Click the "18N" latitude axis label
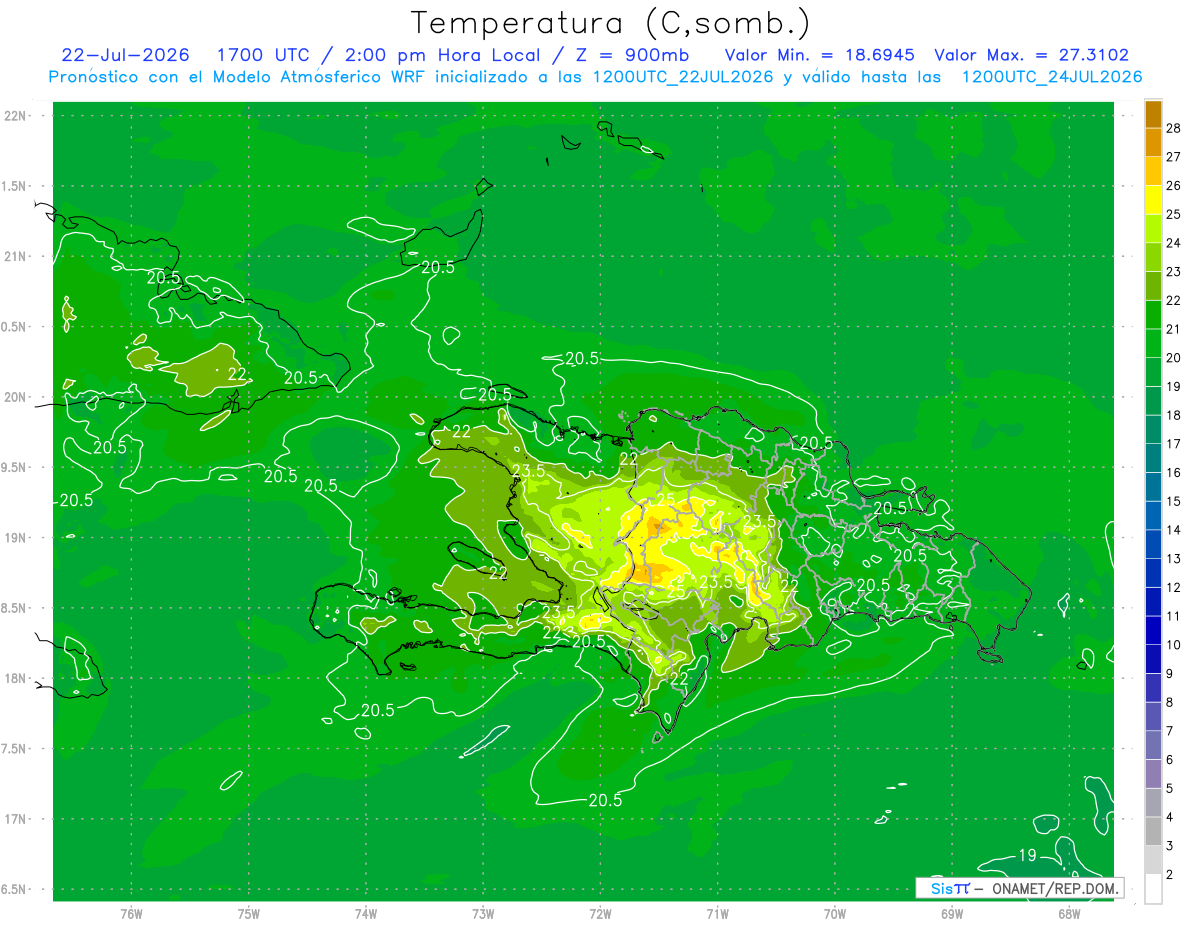This screenshot has height=927, width=1200. click(x=16, y=679)
